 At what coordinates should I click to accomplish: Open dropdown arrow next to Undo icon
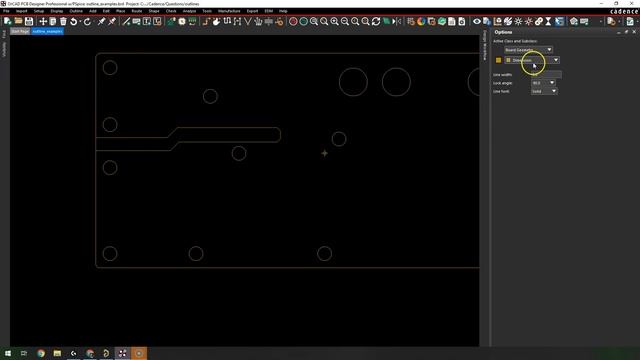(x=80, y=21)
